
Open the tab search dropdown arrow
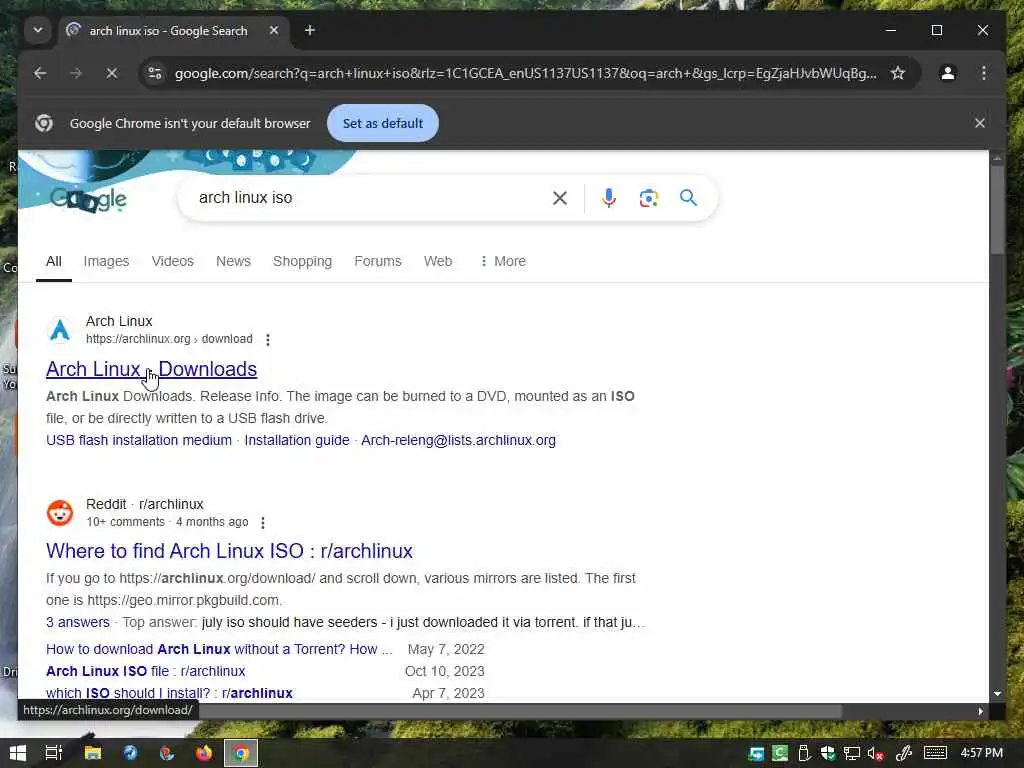click(38, 30)
